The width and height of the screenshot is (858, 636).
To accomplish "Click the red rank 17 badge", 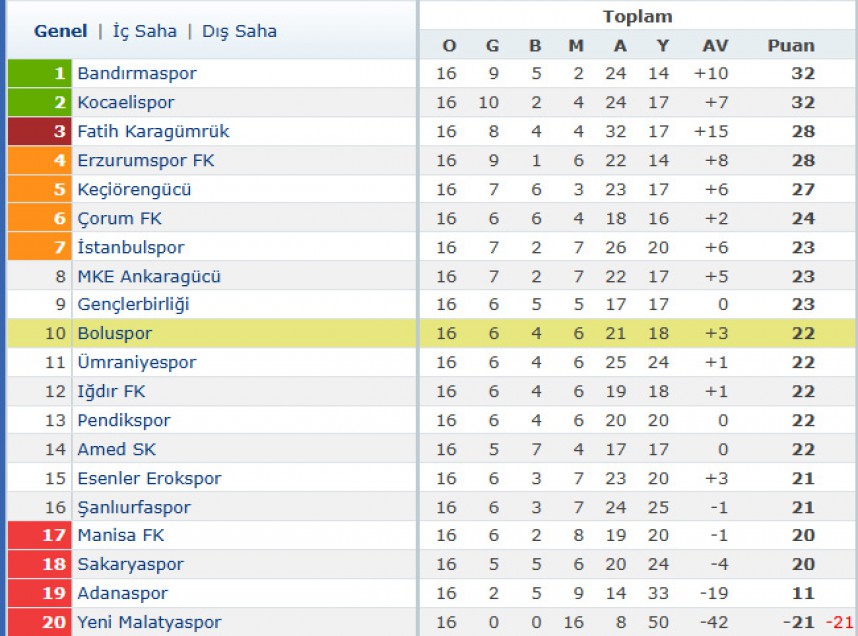I will click(x=39, y=535).
